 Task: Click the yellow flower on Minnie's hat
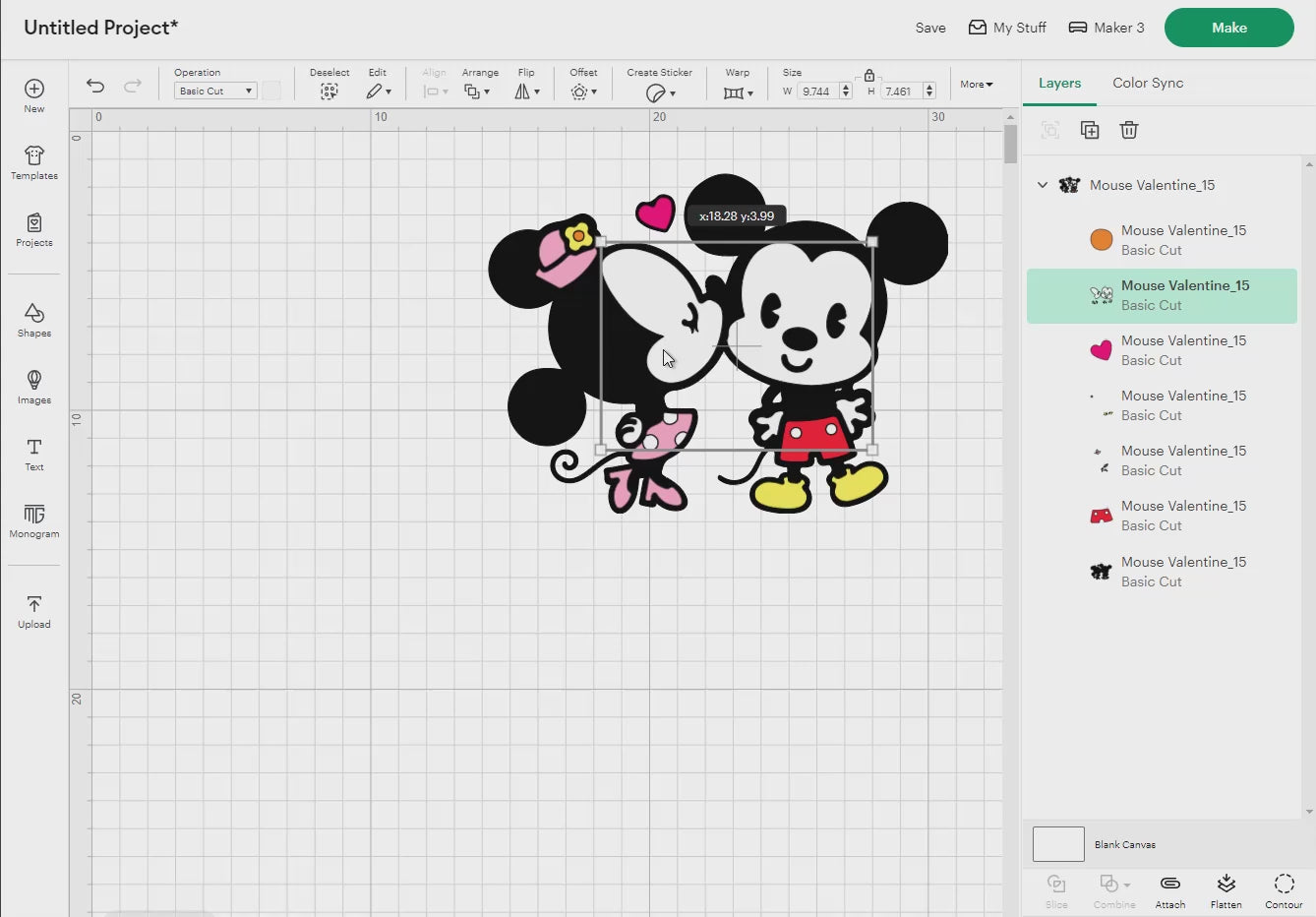click(578, 236)
